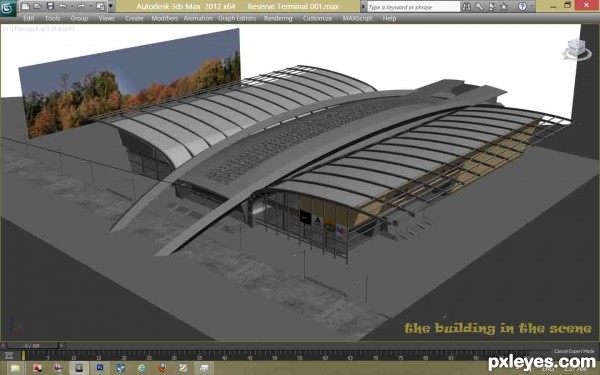600x375 pixels.
Task: Click the Open File icon
Action: click(x=38, y=6)
